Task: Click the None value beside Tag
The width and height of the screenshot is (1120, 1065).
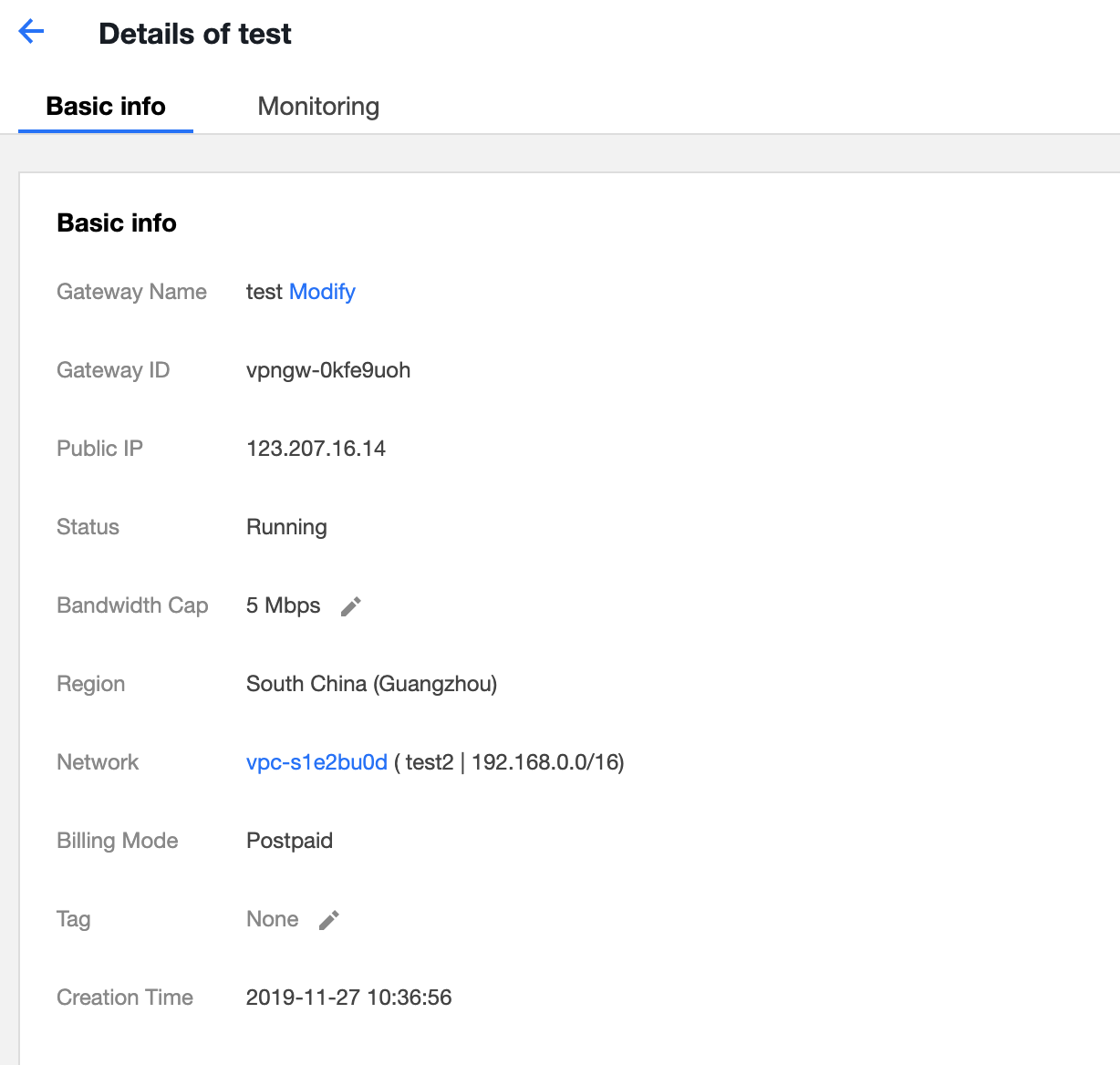Action: pyautogui.click(x=272, y=919)
